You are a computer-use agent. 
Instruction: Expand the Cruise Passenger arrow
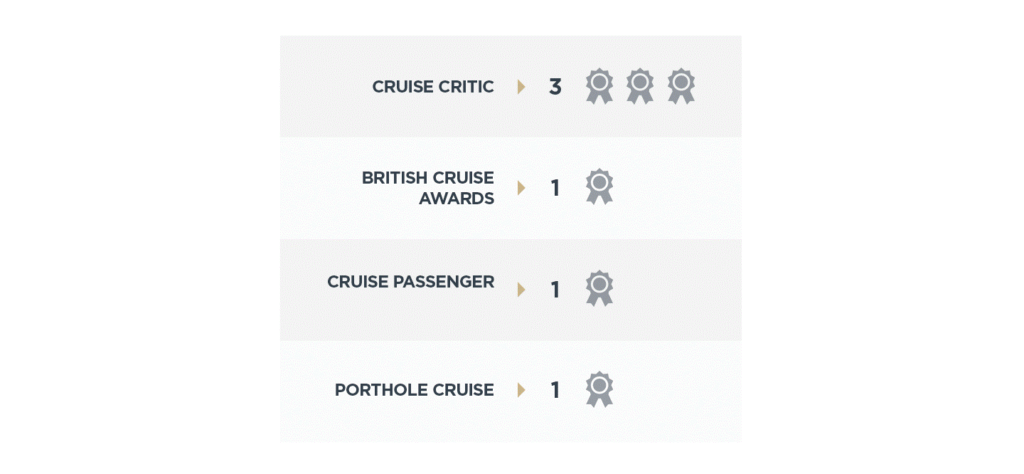pos(521,290)
